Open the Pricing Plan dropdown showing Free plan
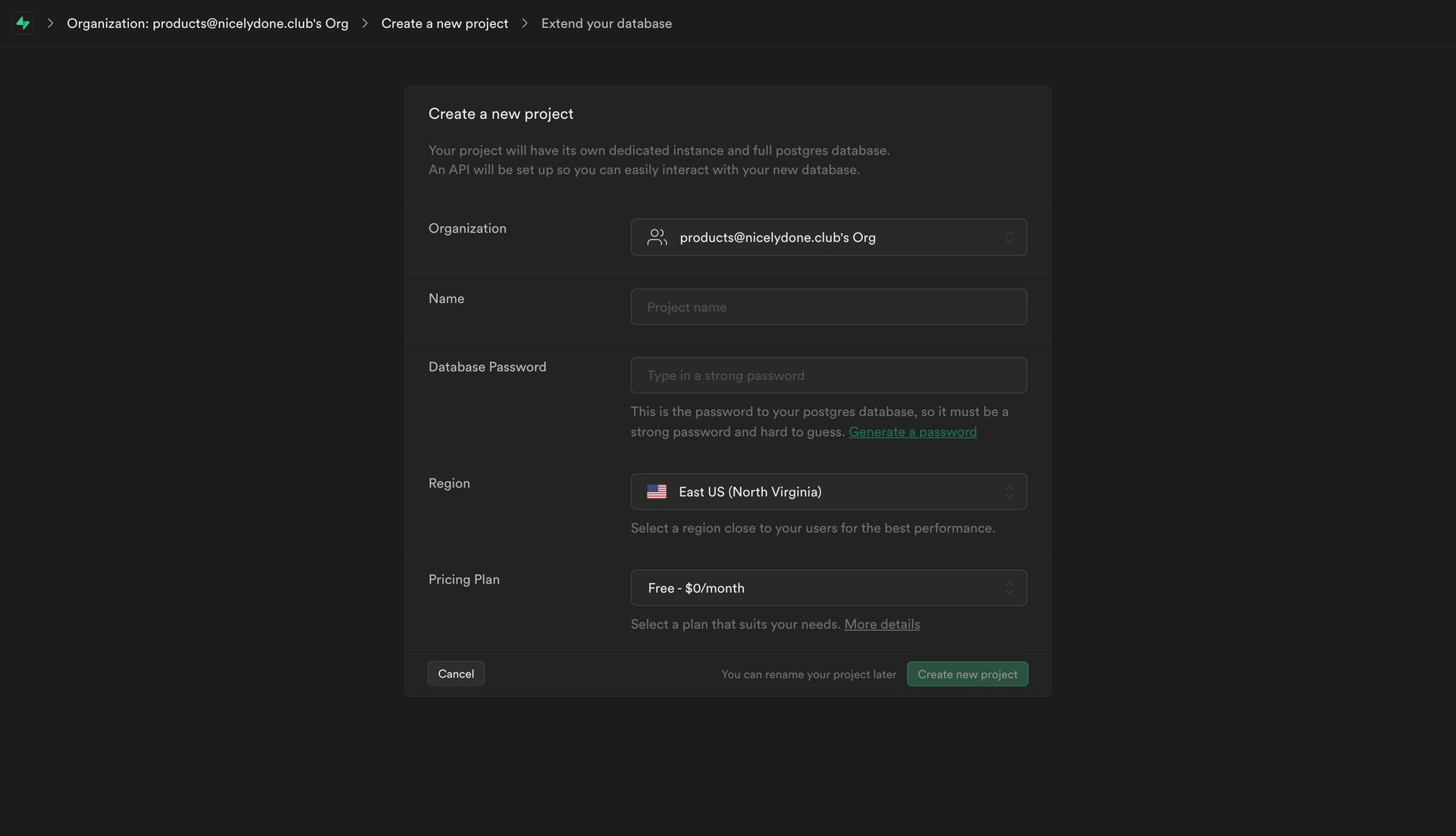Screen dimensions: 1456x836 (x=828, y=587)
